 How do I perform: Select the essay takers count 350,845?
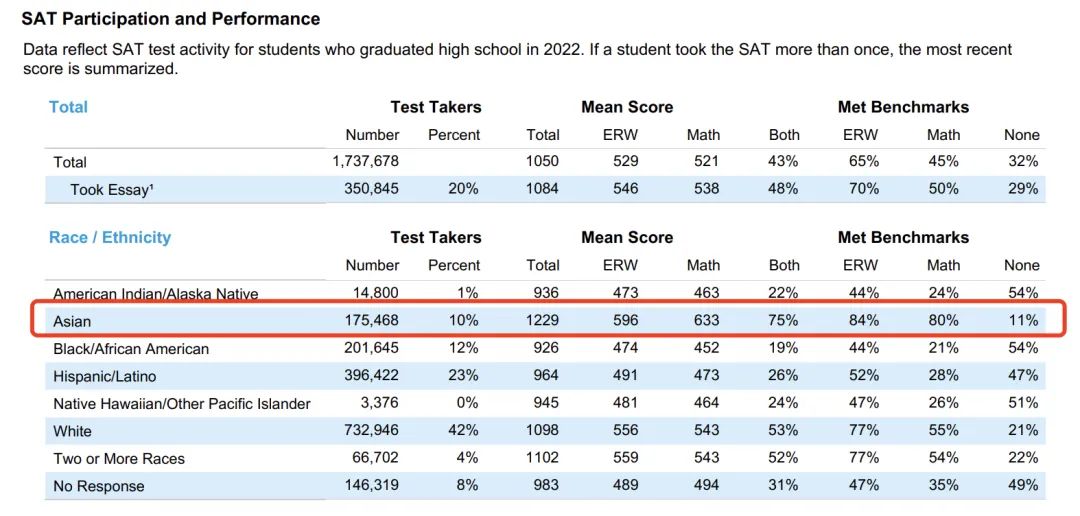(x=371, y=189)
